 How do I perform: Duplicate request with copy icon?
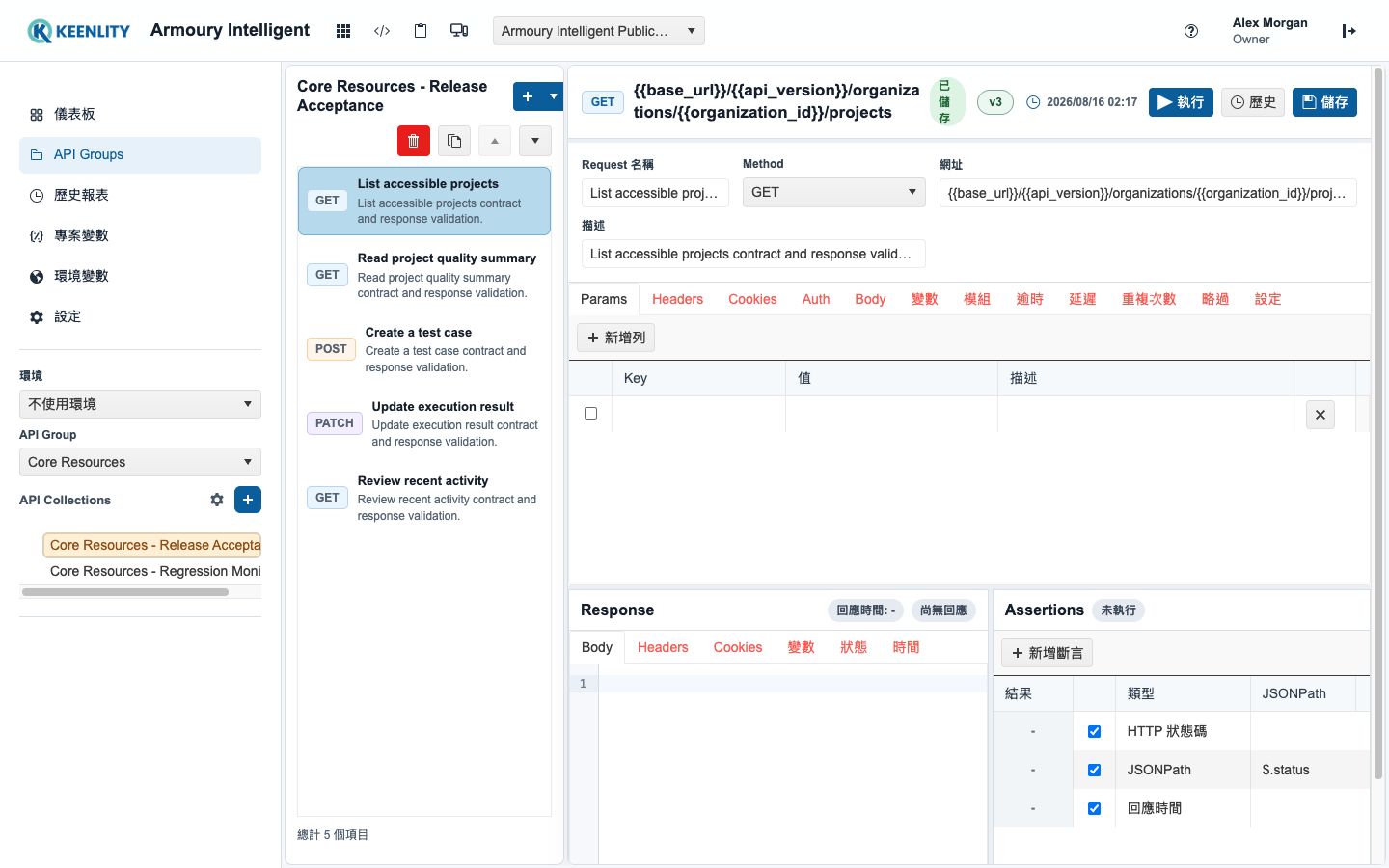pyautogui.click(x=453, y=141)
